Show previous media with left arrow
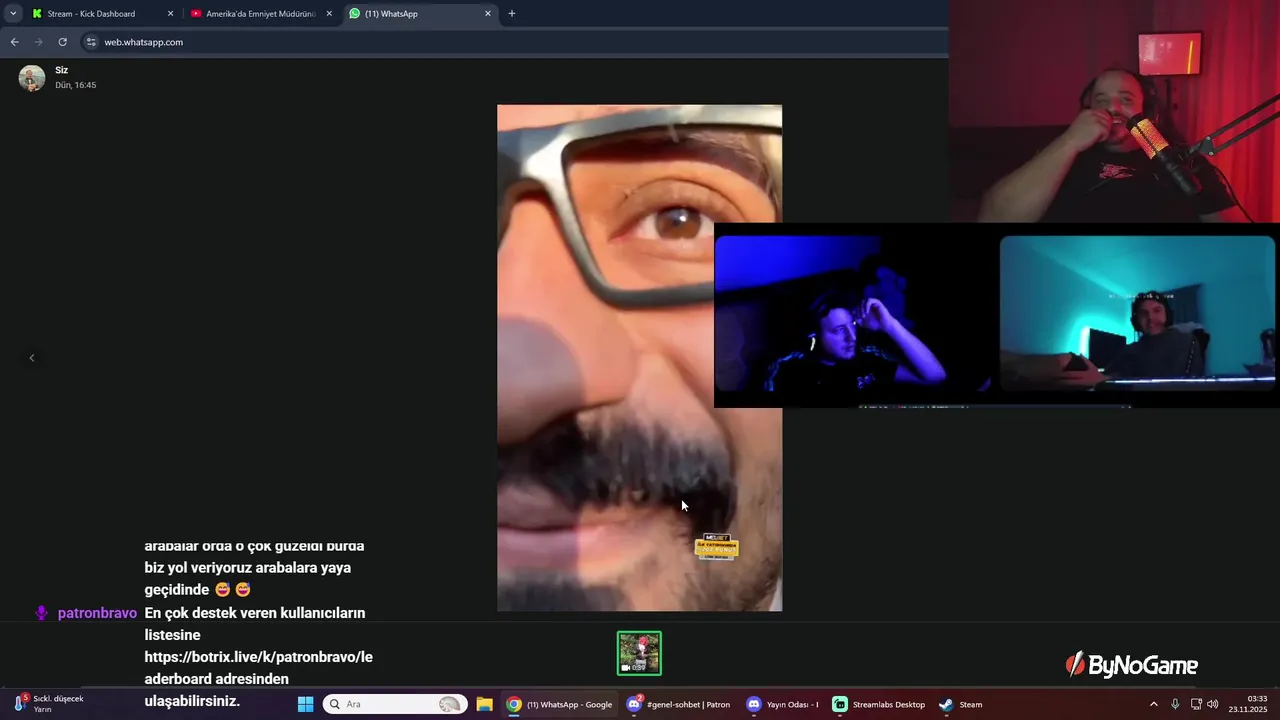The image size is (1280, 720). [x=31, y=358]
